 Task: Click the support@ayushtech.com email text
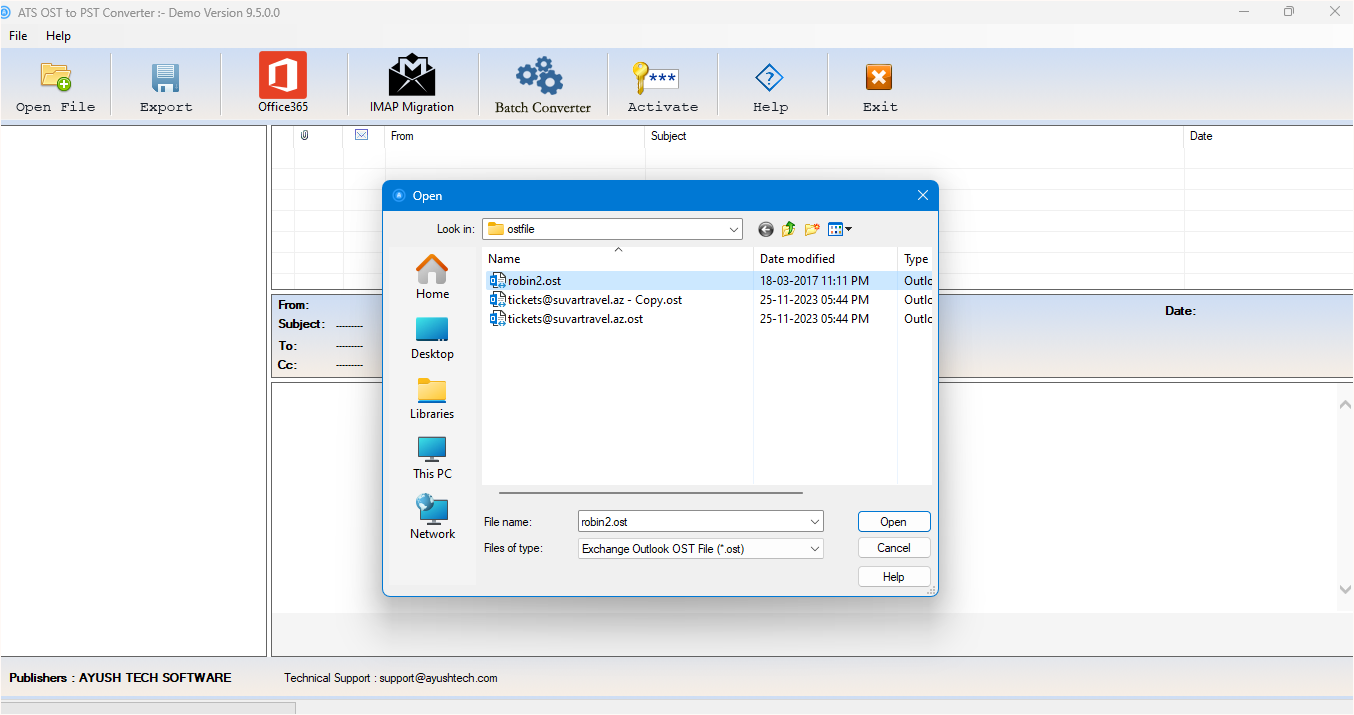click(x=438, y=678)
